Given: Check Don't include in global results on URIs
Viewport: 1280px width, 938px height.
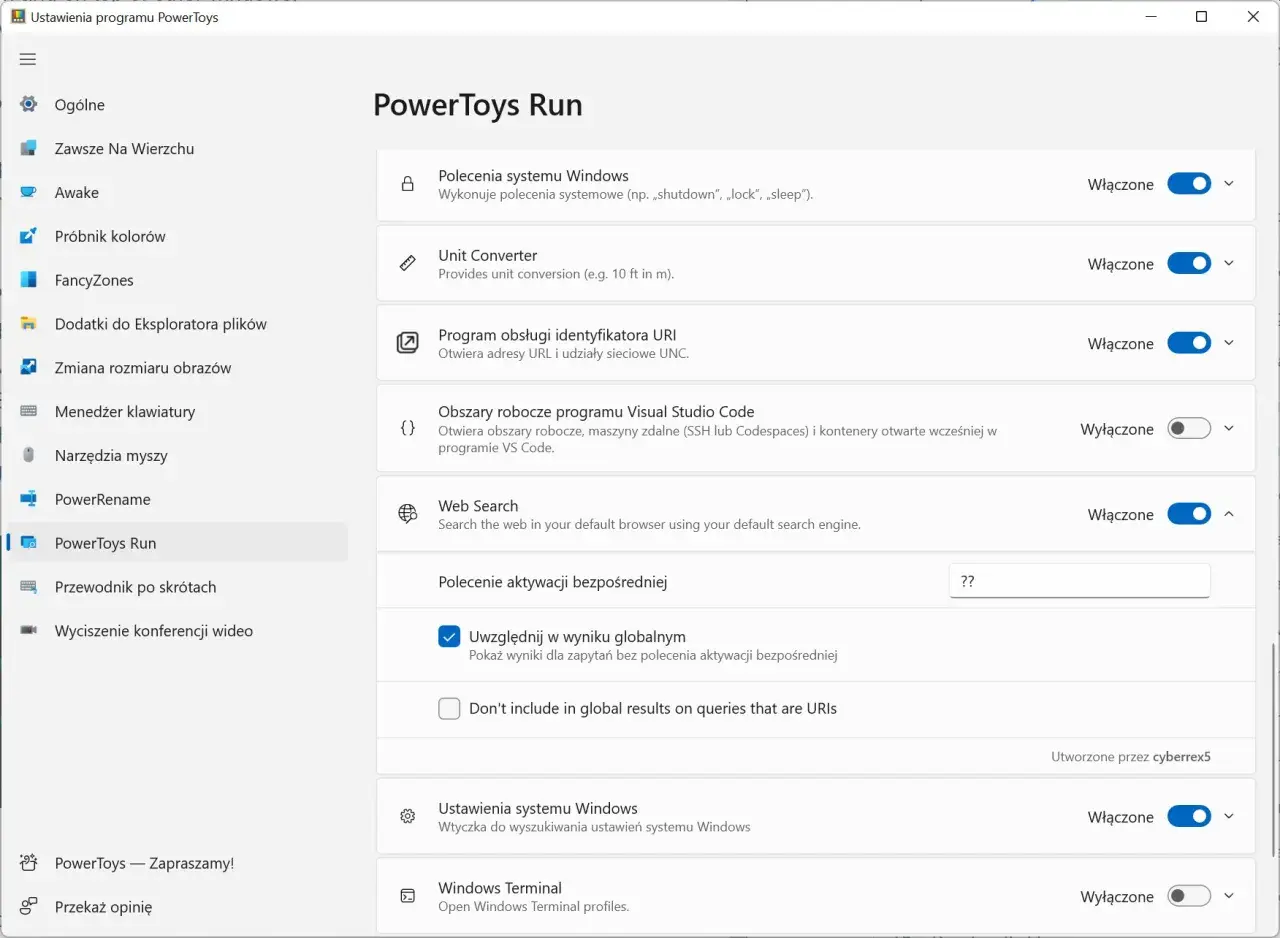Looking at the screenshot, I should tap(449, 709).
